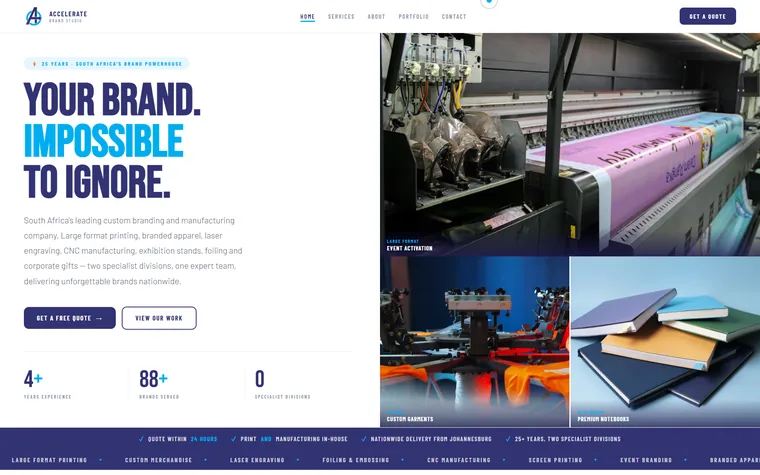Open the Event Activation large format printer image
The image size is (760, 475).
pyautogui.click(x=570, y=144)
